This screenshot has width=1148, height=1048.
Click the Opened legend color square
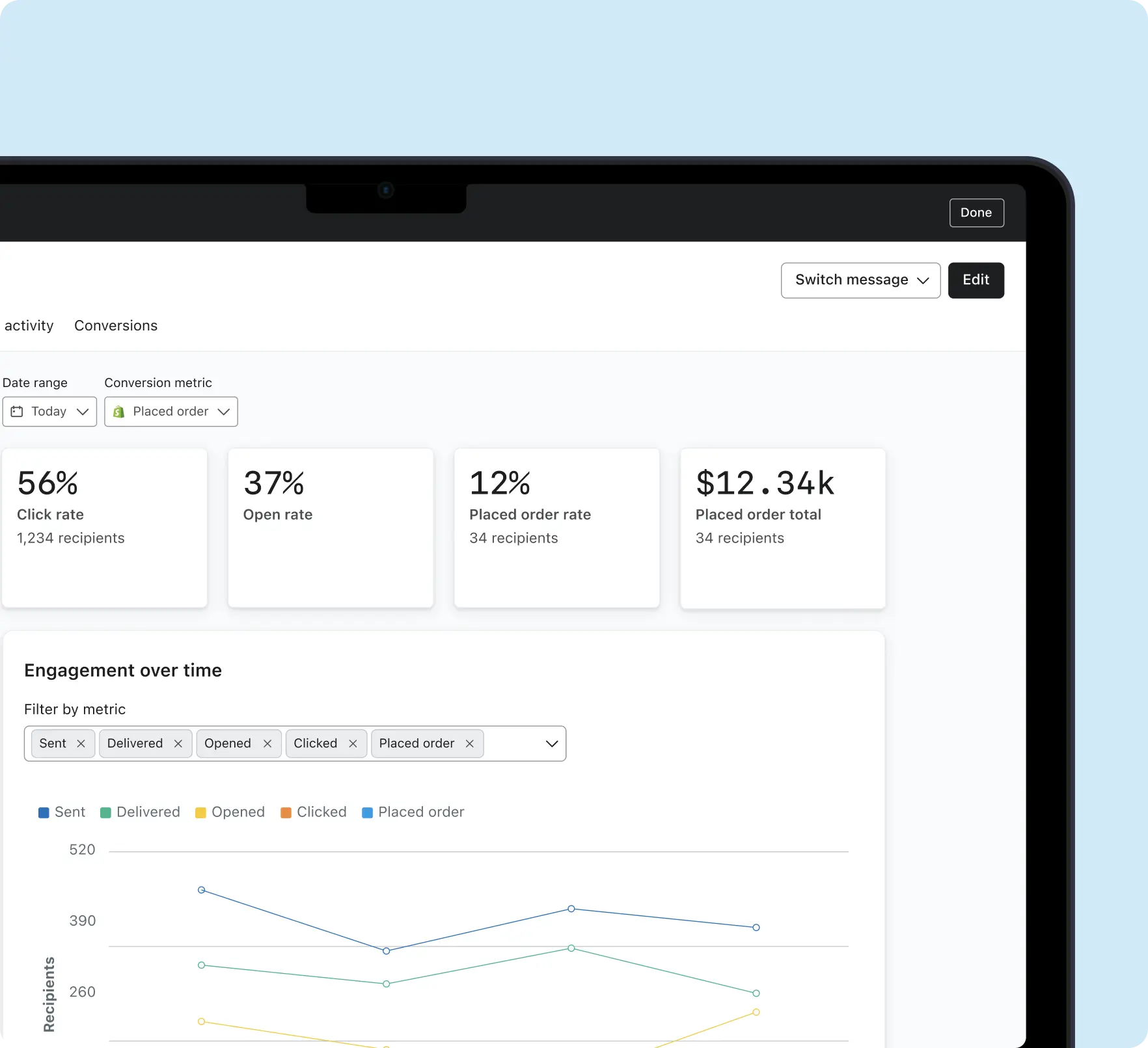(200, 813)
